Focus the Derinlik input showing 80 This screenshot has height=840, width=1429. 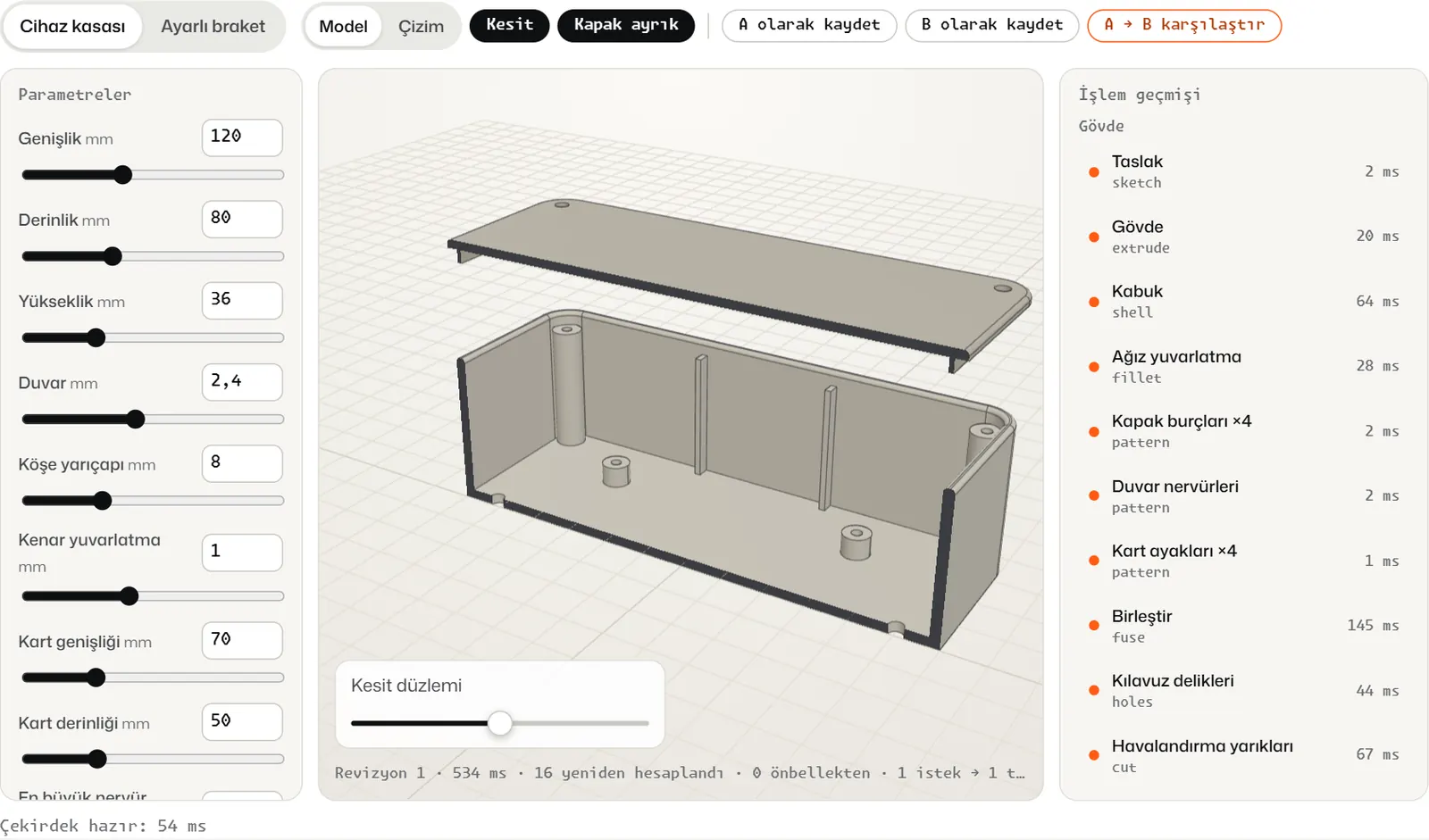242,219
